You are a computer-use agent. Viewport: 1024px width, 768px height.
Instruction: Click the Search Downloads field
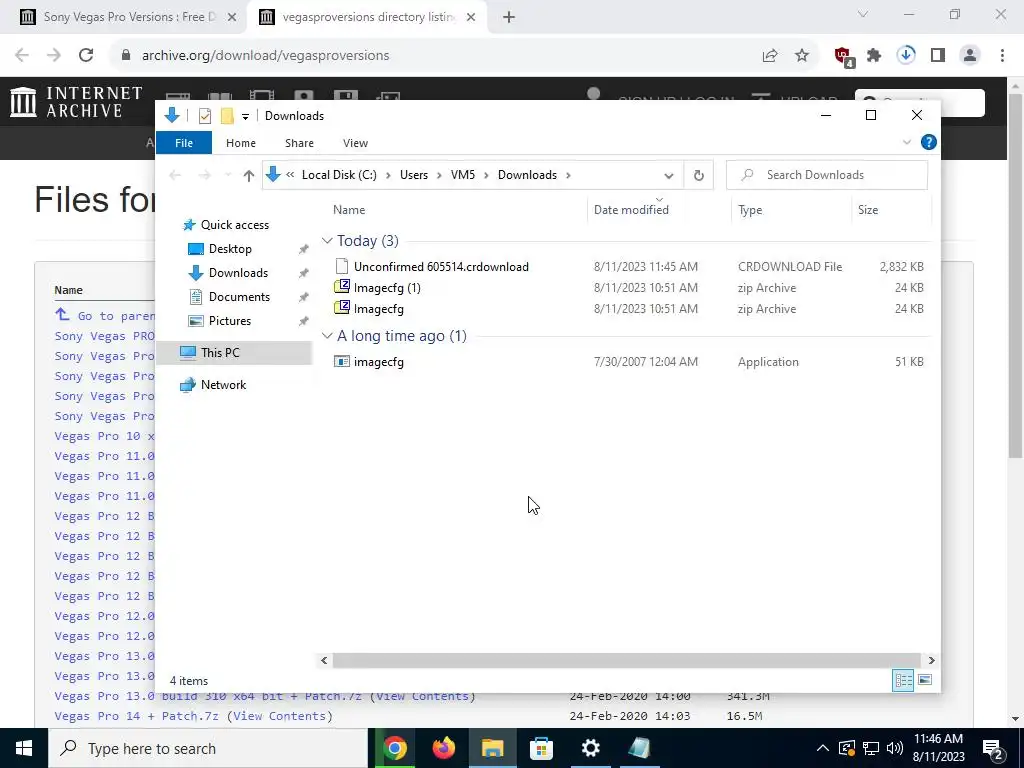click(x=827, y=175)
